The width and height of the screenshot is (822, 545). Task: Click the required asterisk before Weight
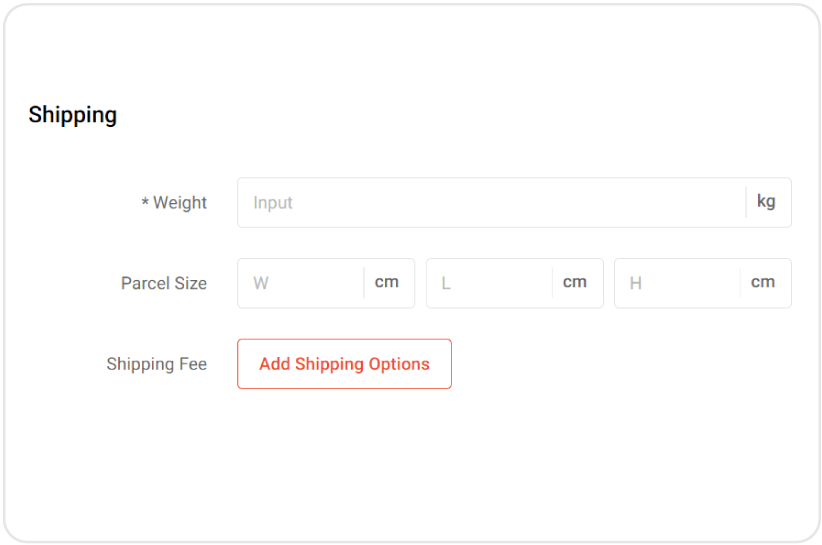[145, 203]
